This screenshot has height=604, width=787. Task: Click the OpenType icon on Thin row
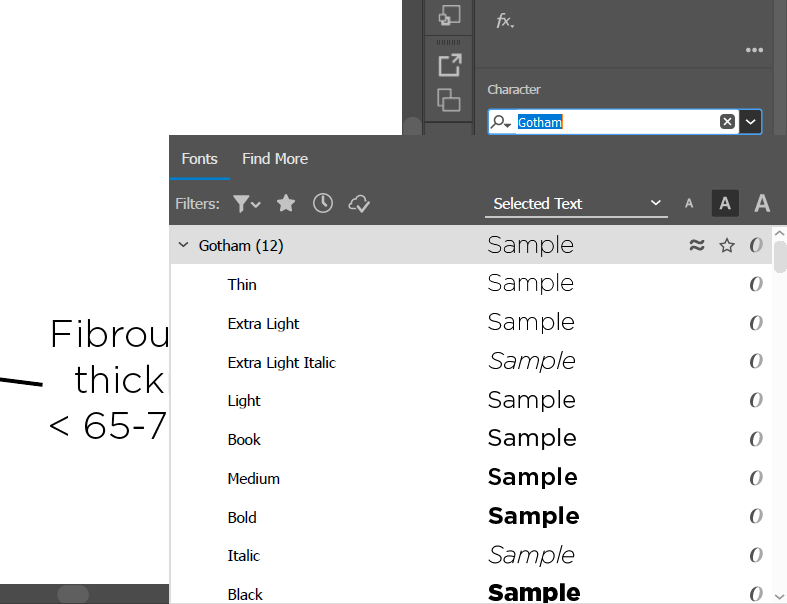756,284
